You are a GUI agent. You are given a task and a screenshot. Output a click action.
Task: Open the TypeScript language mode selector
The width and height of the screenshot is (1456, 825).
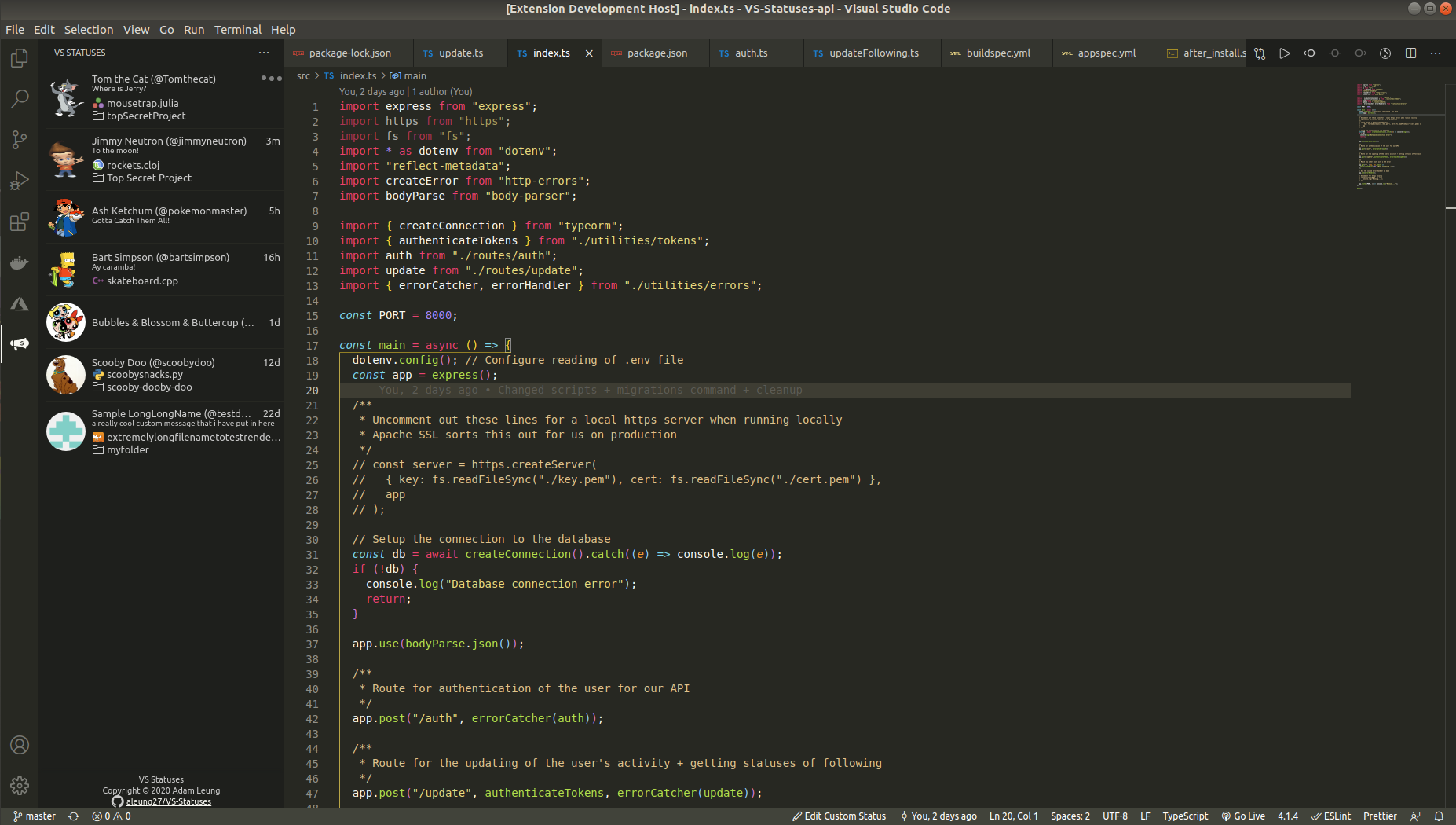(x=1185, y=816)
